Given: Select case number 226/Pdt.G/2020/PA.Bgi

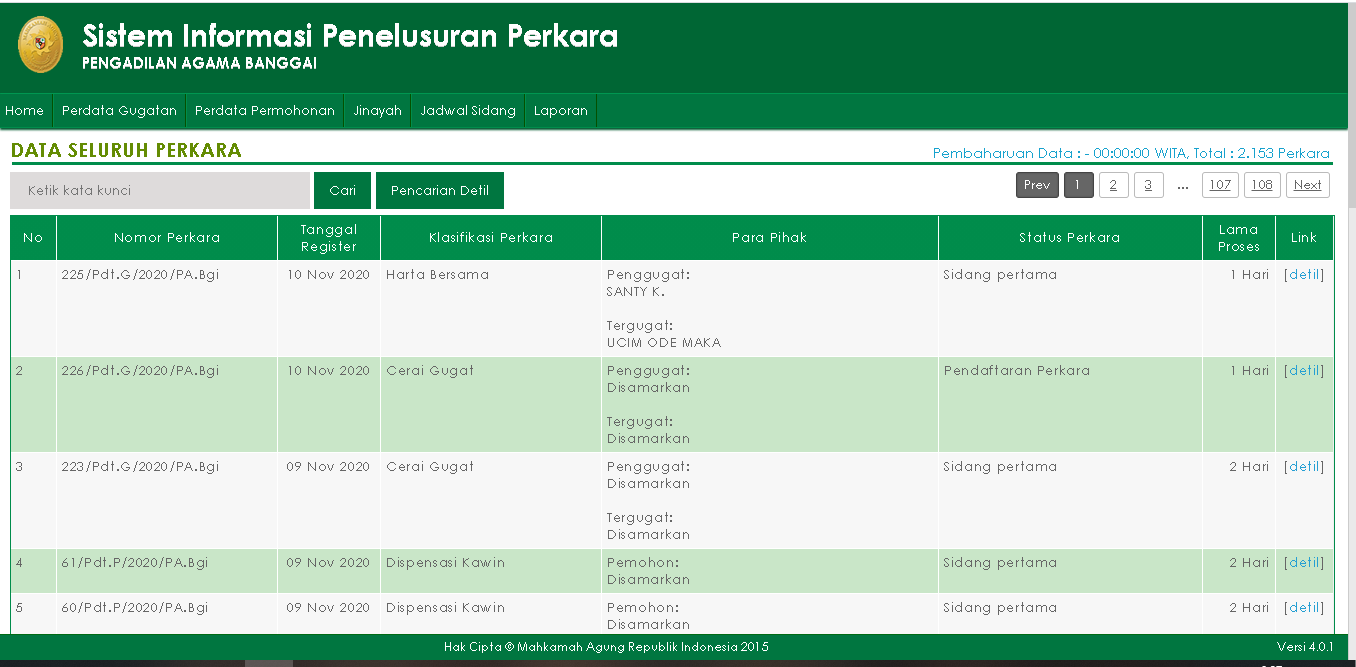Looking at the screenshot, I should [140, 370].
